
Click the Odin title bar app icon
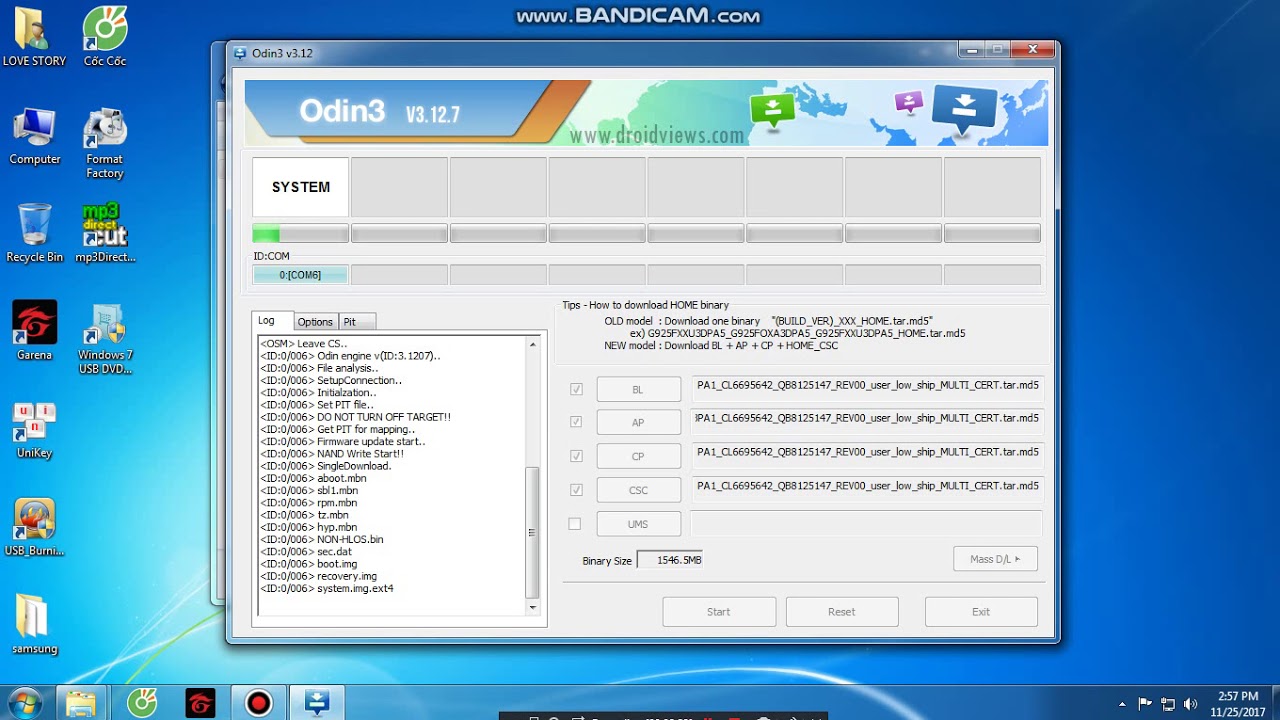pos(240,53)
